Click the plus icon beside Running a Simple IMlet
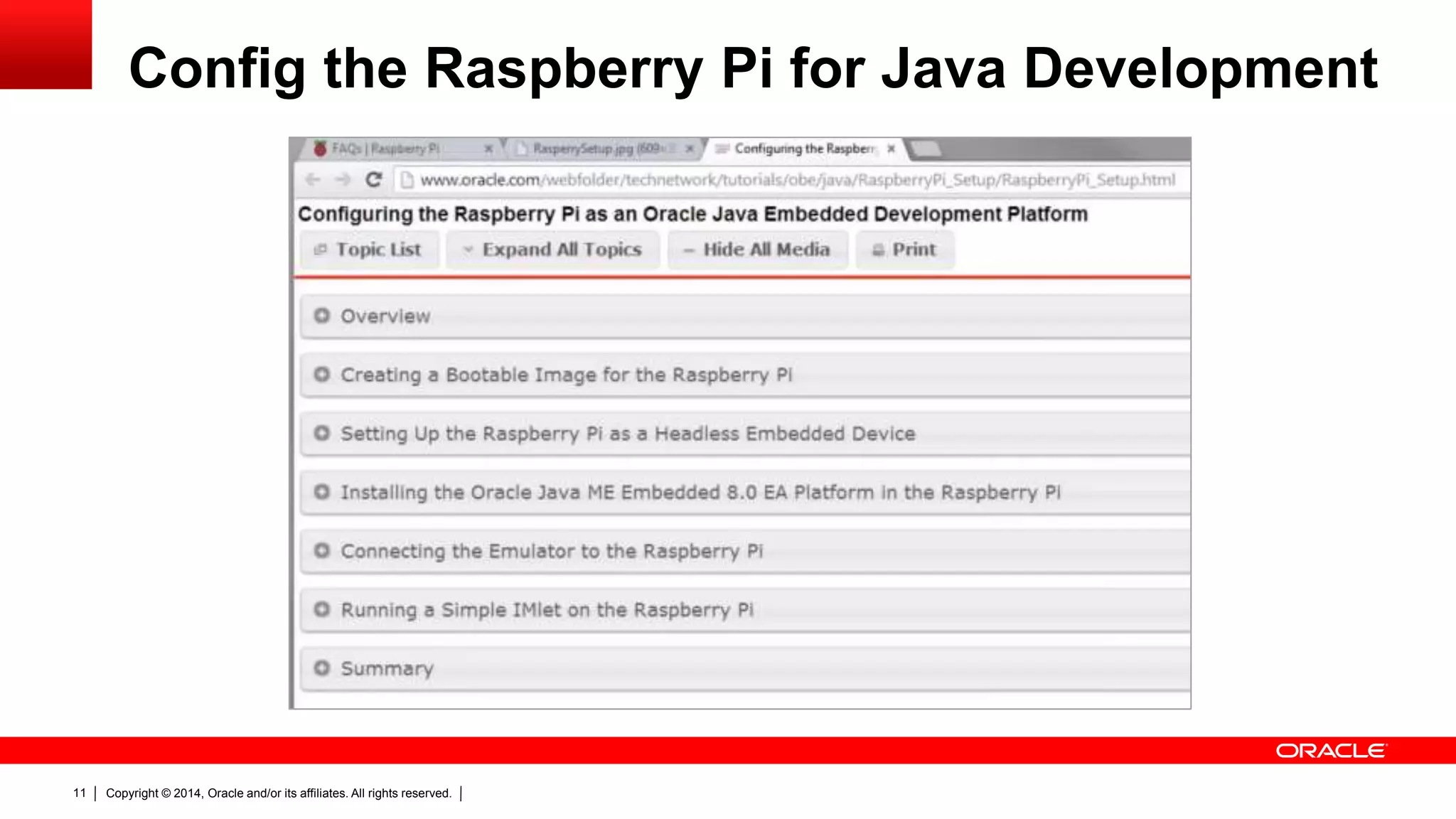Image resolution: width=1456 pixels, height=819 pixels. pyautogui.click(x=322, y=609)
